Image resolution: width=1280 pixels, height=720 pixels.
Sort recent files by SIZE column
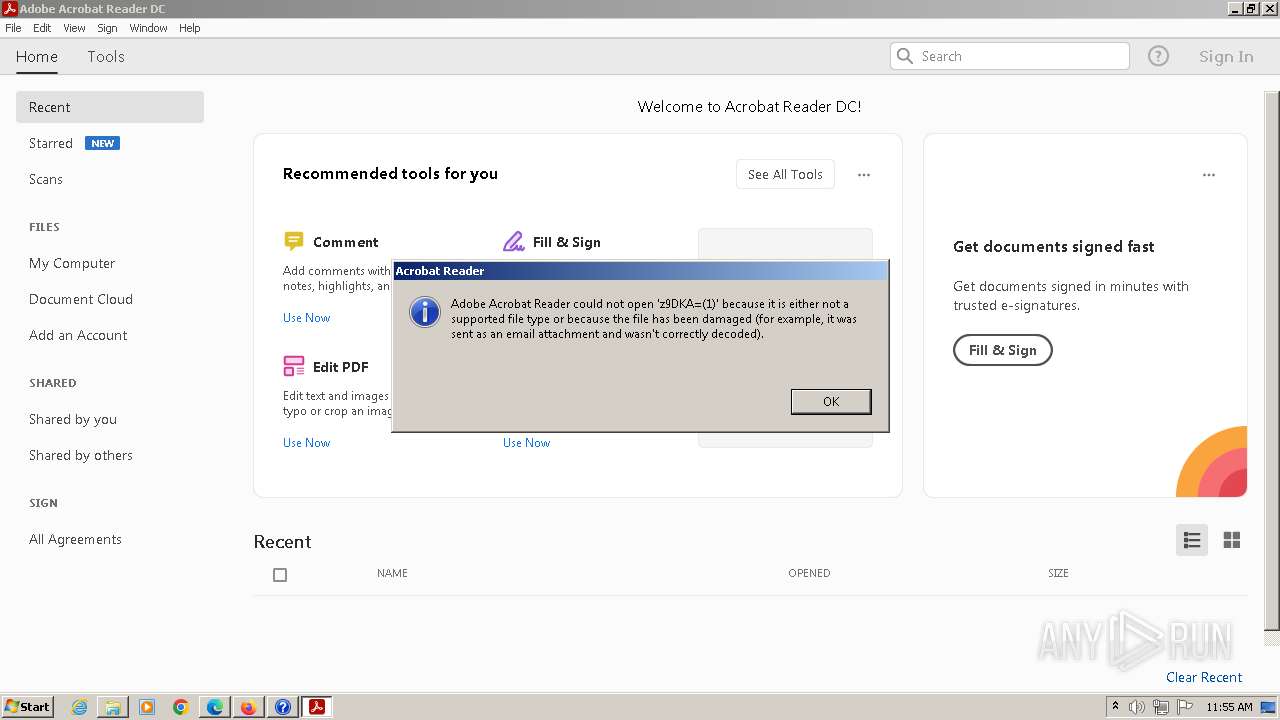[1058, 573]
